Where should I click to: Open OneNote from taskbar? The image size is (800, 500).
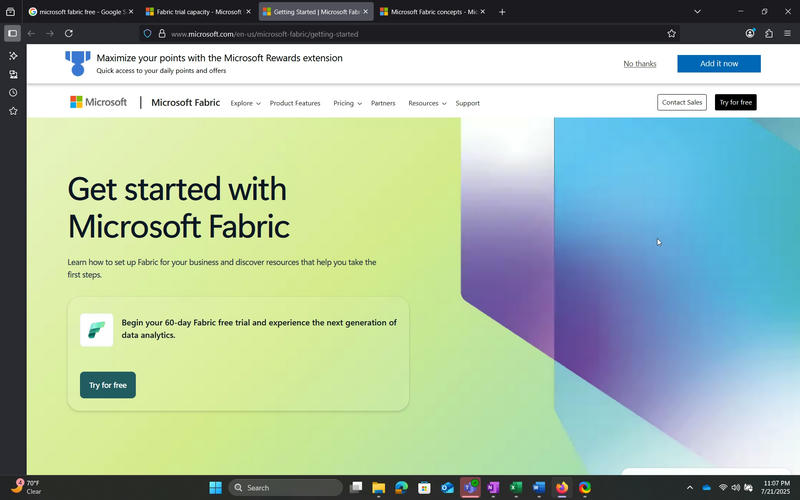tap(493, 488)
